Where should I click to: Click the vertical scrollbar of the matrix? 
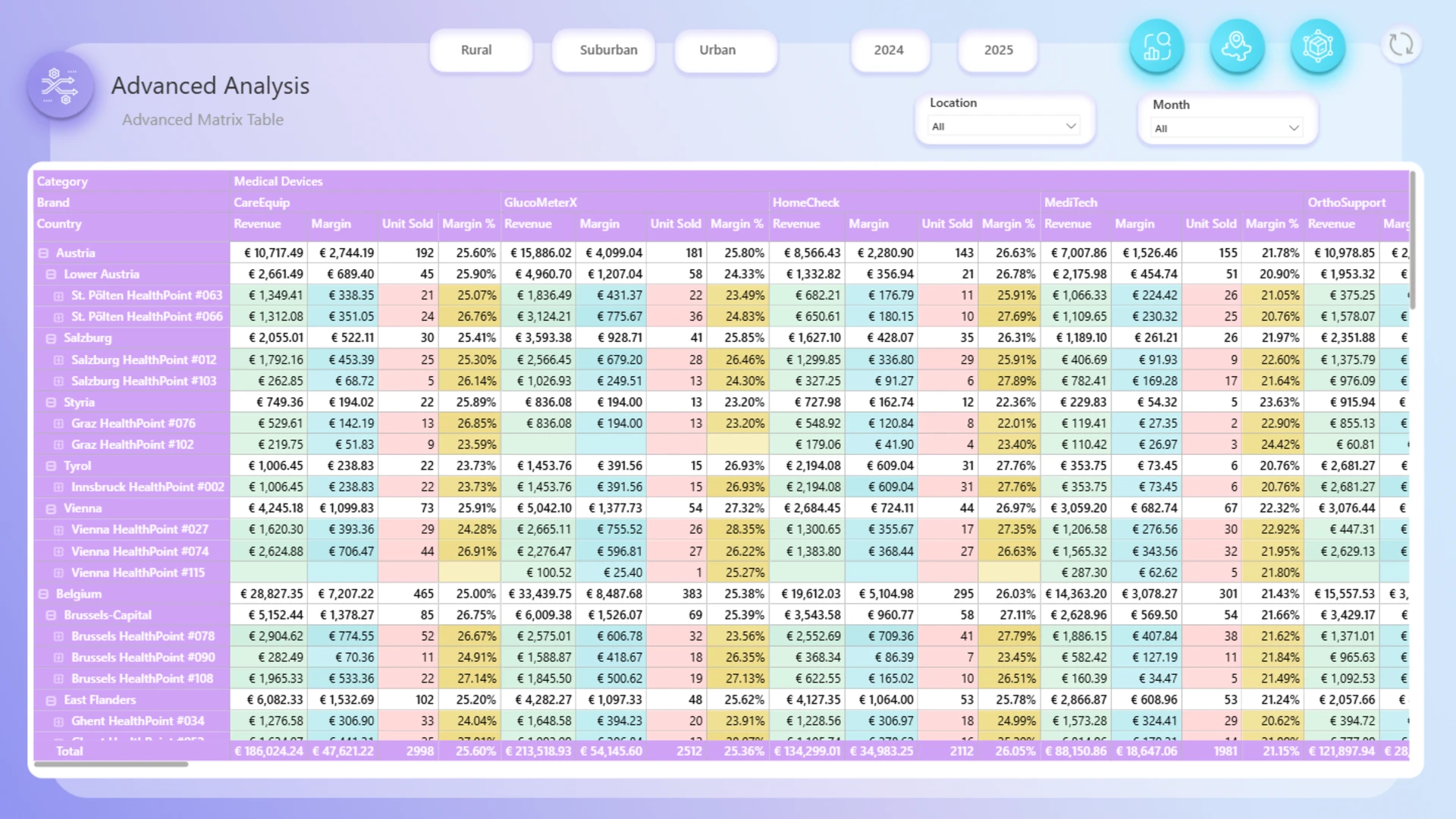(x=1413, y=239)
